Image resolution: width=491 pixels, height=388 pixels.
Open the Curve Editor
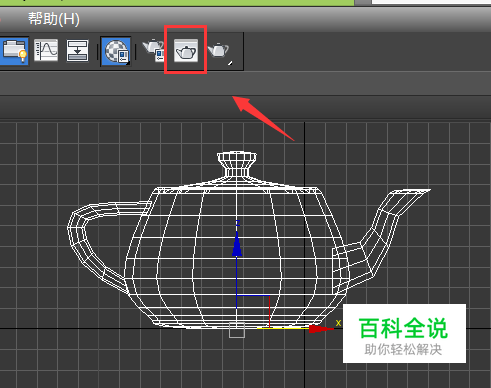click(46, 50)
